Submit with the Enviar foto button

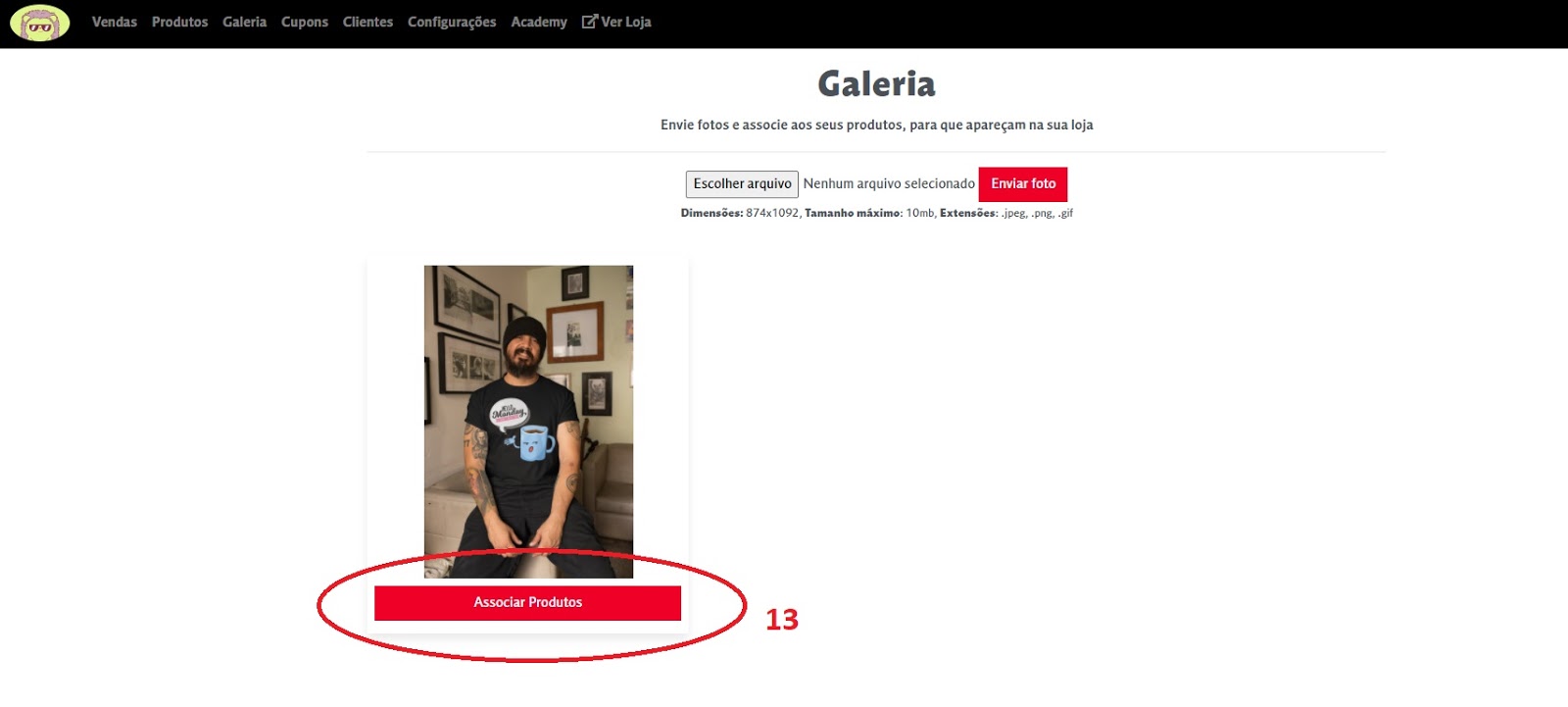1023,184
